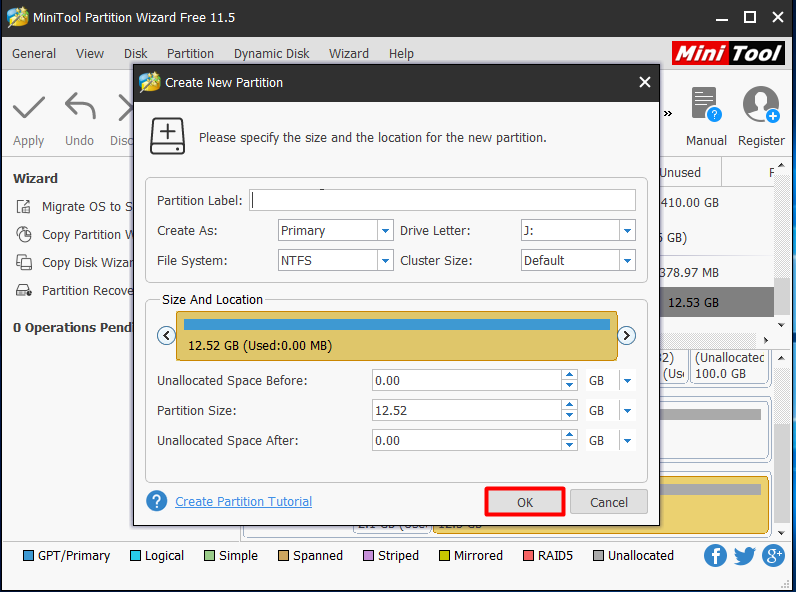The image size is (796, 592).
Task: Decrease Partition Size with down arrow
Action: pos(570,416)
